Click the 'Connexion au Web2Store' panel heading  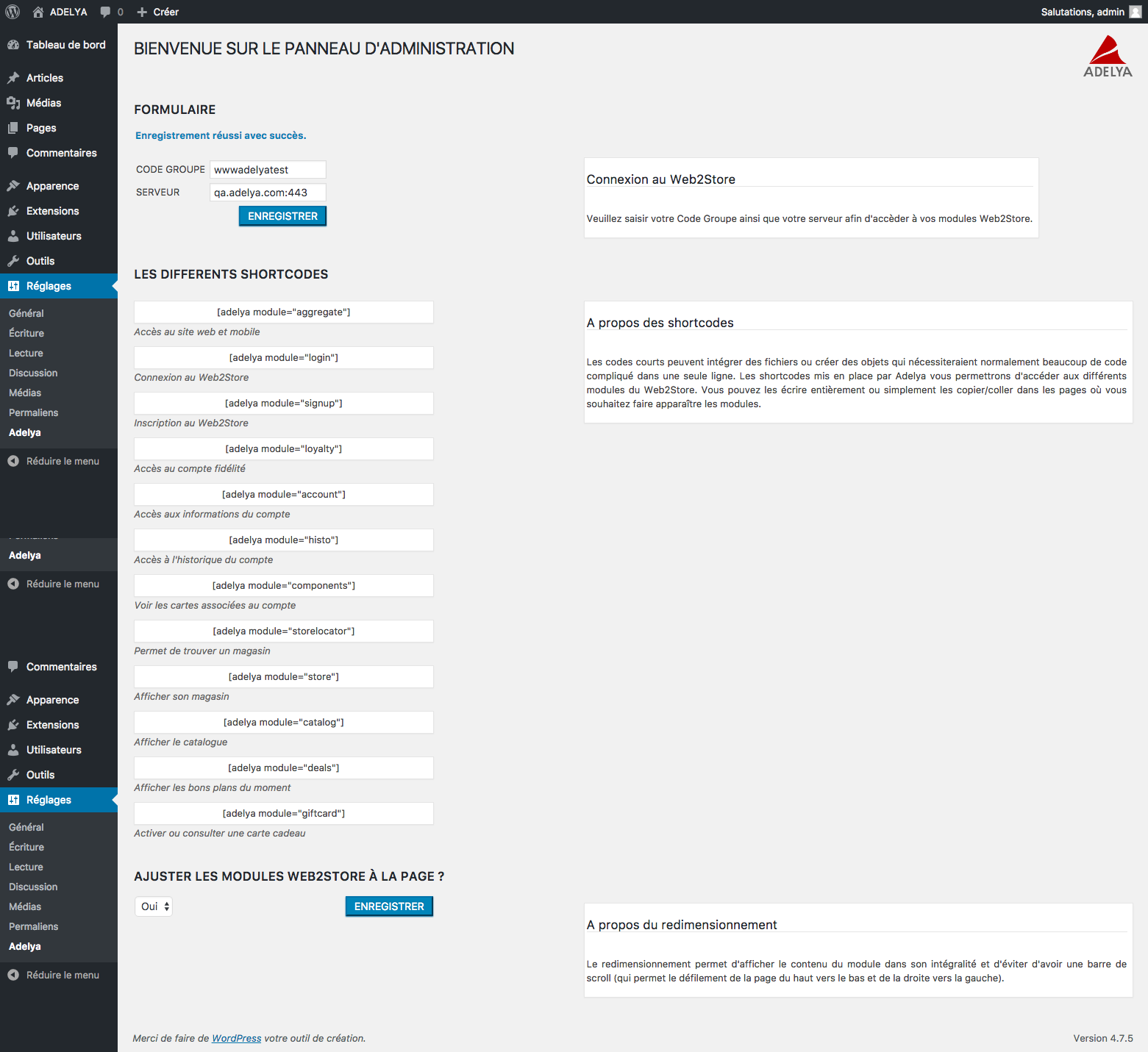coord(661,179)
